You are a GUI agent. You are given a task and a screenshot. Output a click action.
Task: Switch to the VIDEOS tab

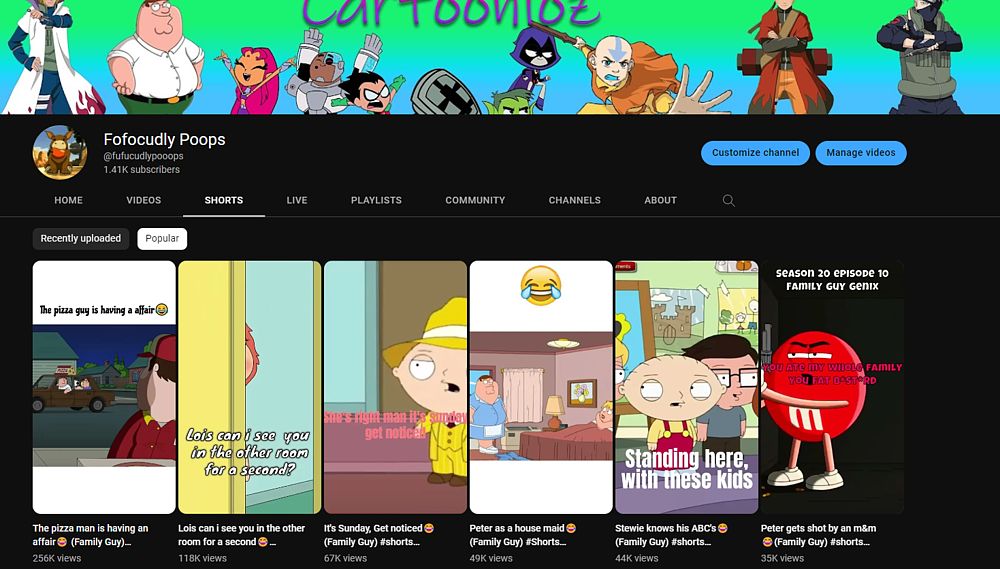[x=143, y=200]
